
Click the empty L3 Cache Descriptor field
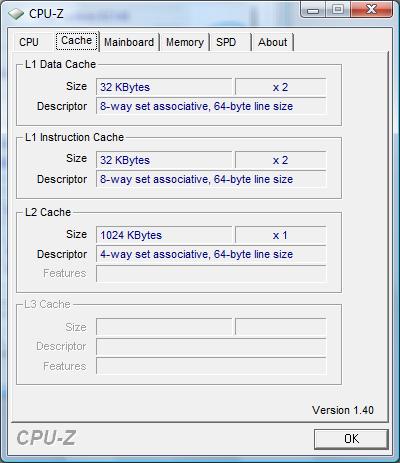coord(211,346)
